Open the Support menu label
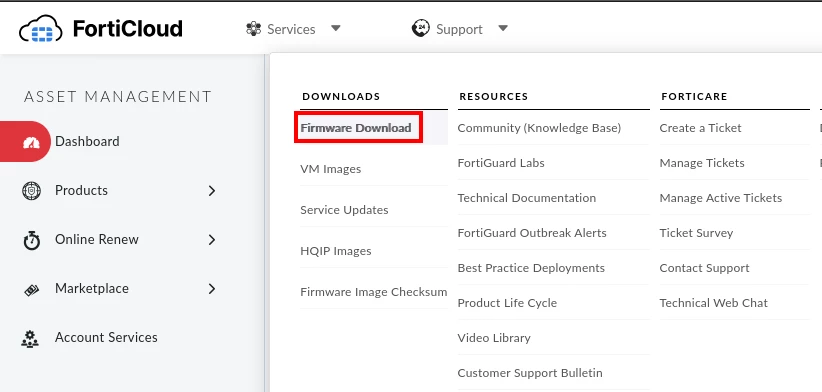Screen dimensions: 822x392 459,29
